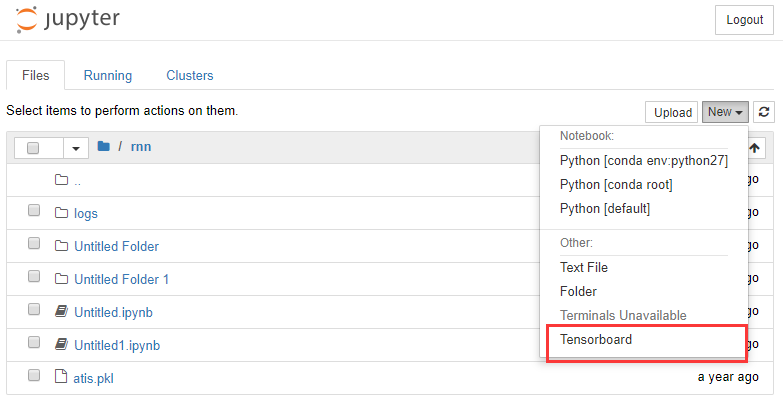Viewport: 783px width, 404px height.
Task: Select Python [conda env:python27] notebook
Action: tap(643, 160)
